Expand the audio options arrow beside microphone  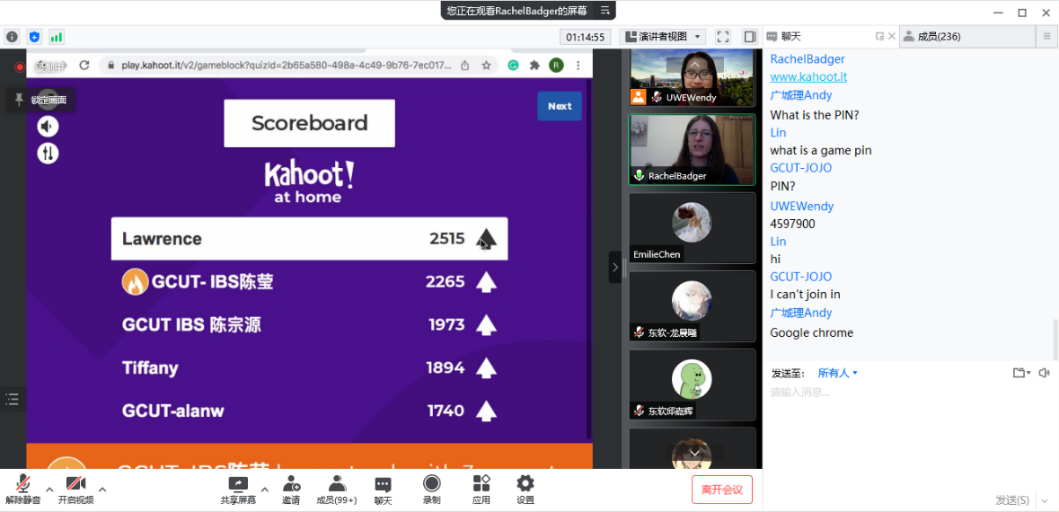tap(49, 489)
